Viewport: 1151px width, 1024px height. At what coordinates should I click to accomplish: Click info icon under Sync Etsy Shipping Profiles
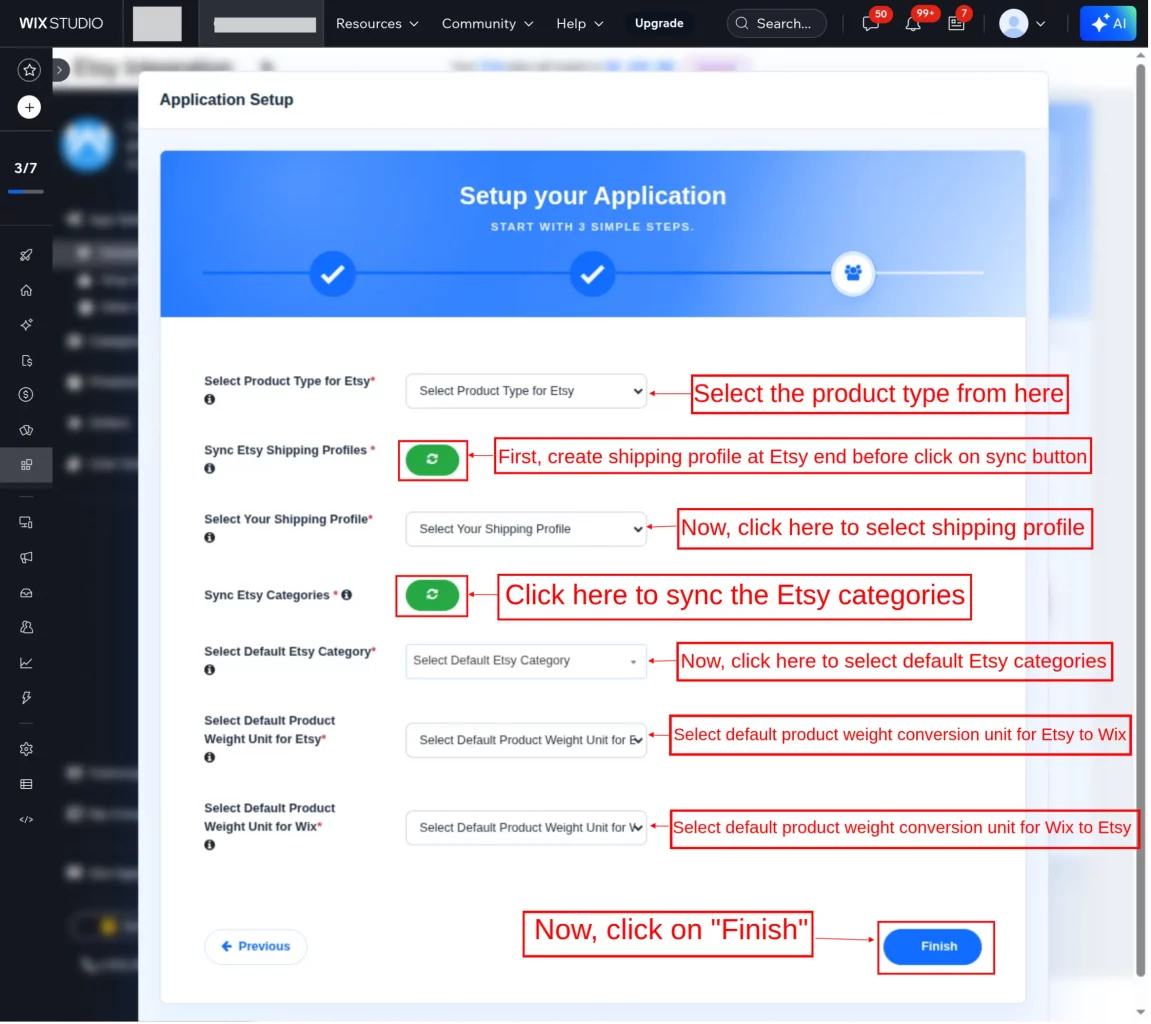[x=210, y=468]
